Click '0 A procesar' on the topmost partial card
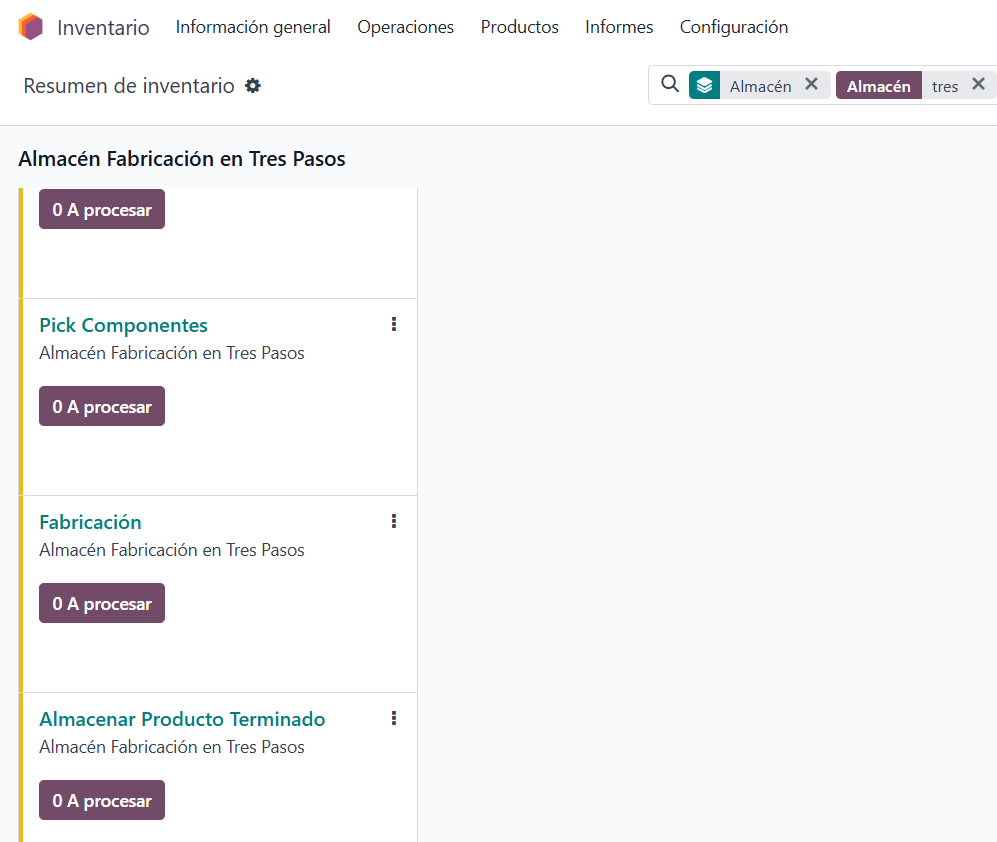Viewport: 997px width, 842px height. click(102, 209)
